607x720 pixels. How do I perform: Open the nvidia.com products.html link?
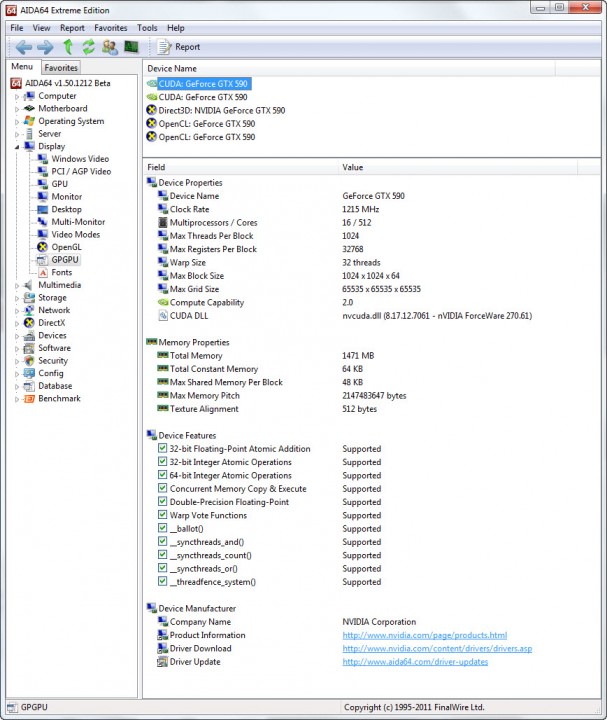425,635
